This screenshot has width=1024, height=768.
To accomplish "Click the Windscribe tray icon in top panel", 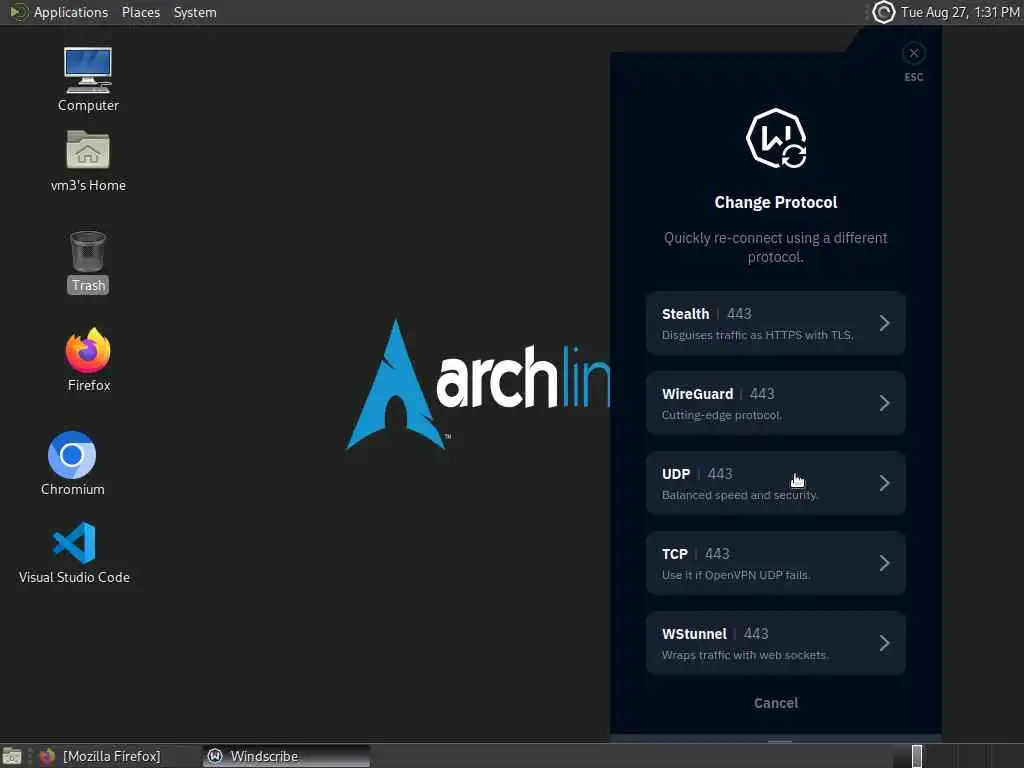I will (883, 12).
